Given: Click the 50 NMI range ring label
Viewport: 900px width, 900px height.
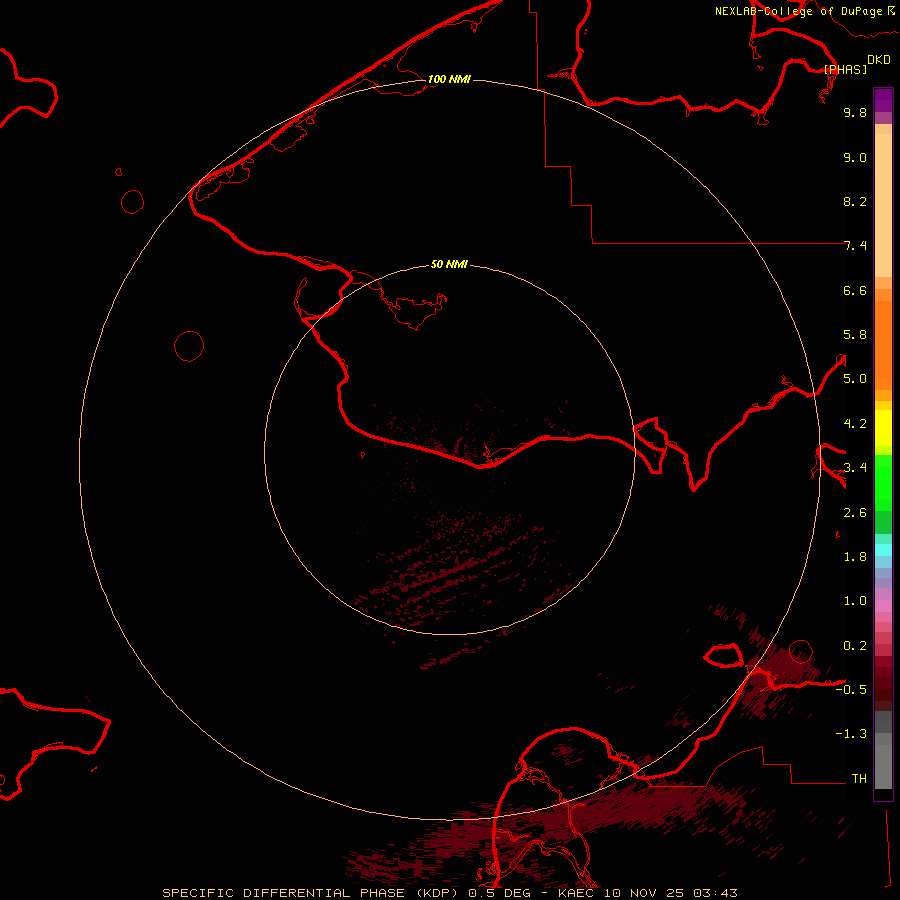Looking at the screenshot, I should click(449, 264).
